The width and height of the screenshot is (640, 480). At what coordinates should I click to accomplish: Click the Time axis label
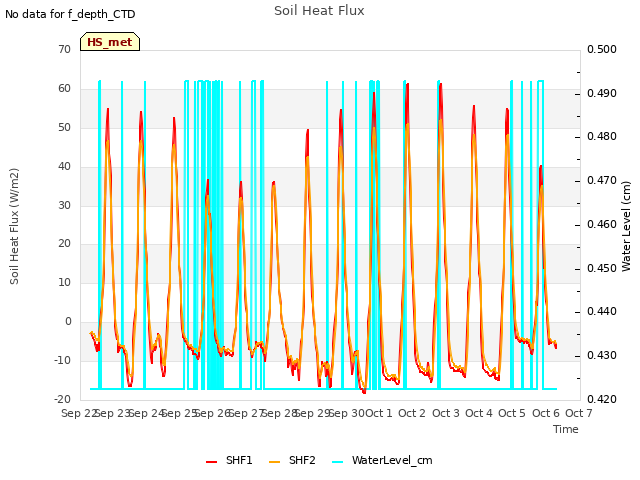point(566,429)
